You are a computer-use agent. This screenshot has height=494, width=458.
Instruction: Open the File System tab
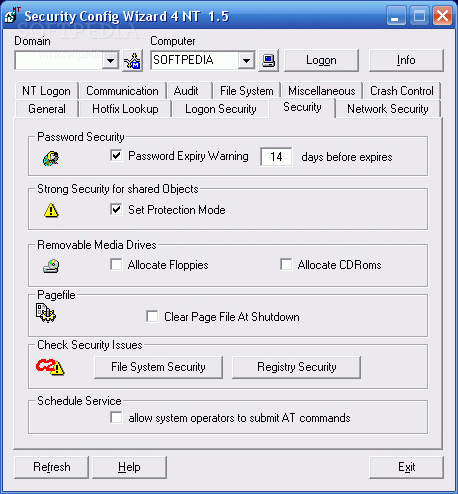(x=247, y=91)
